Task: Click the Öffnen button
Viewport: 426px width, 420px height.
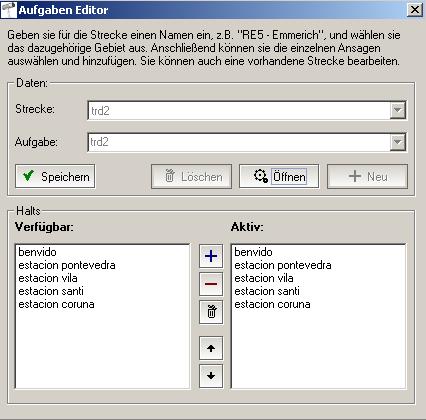Action: click(x=279, y=176)
